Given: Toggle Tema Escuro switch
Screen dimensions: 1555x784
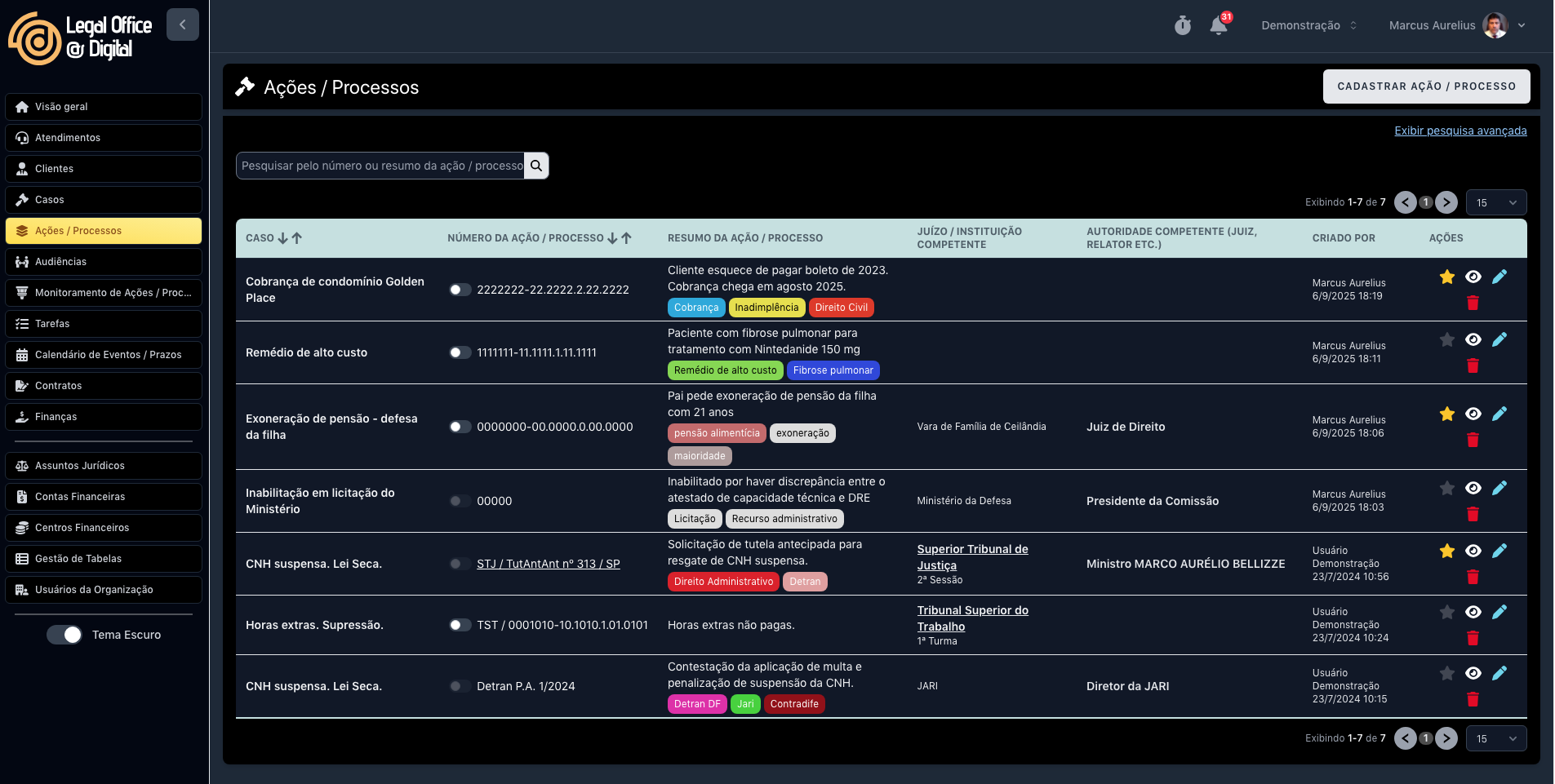Looking at the screenshot, I should click(64, 635).
